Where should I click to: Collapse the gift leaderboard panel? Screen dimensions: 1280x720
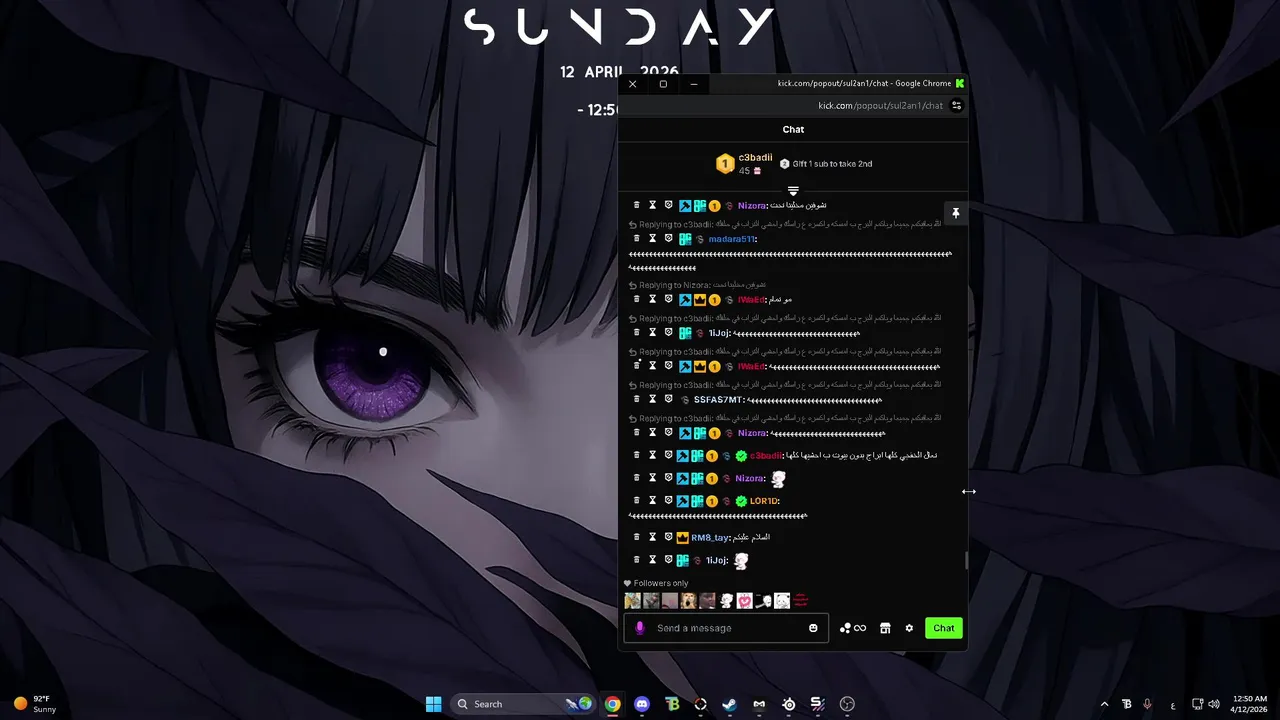[793, 190]
